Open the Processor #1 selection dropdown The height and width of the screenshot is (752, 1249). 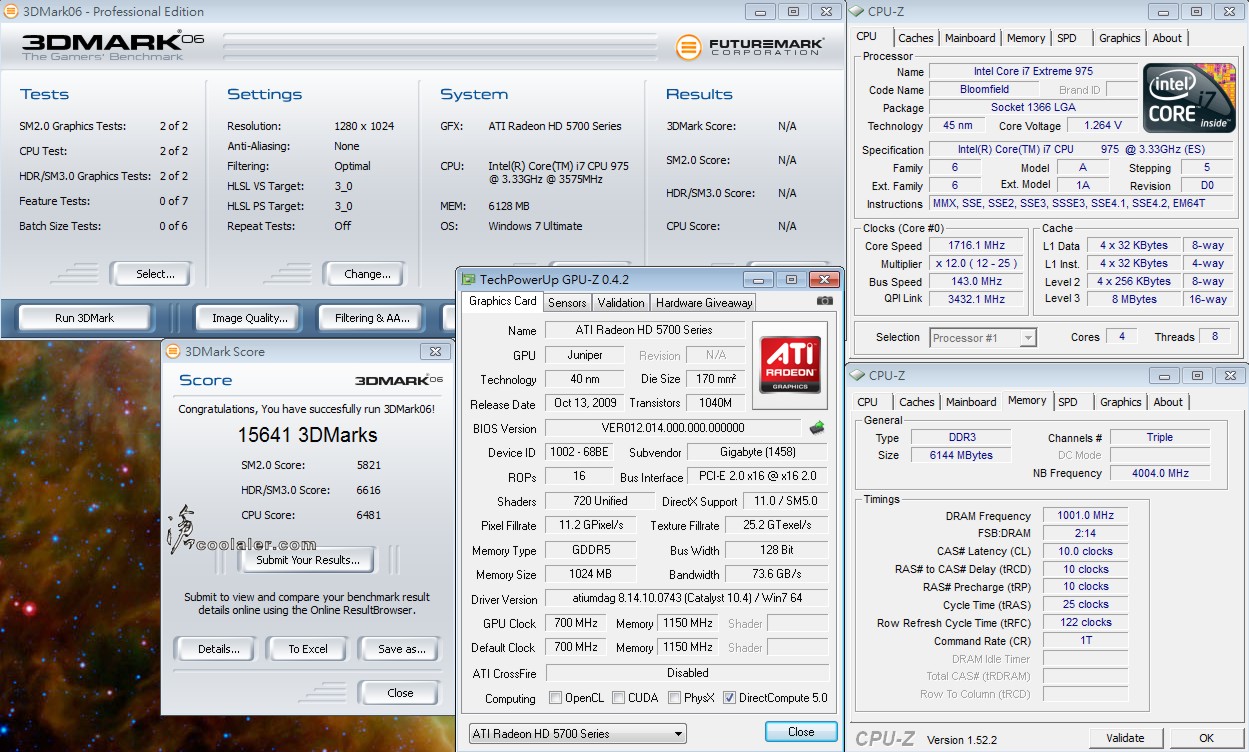coord(983,338)
